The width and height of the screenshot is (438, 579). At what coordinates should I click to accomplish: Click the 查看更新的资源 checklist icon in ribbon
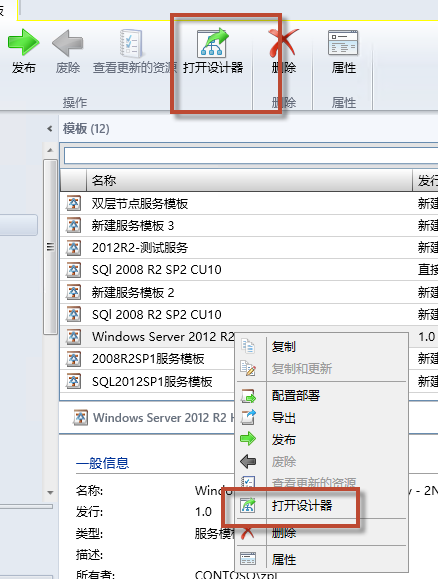click(131, 43)
